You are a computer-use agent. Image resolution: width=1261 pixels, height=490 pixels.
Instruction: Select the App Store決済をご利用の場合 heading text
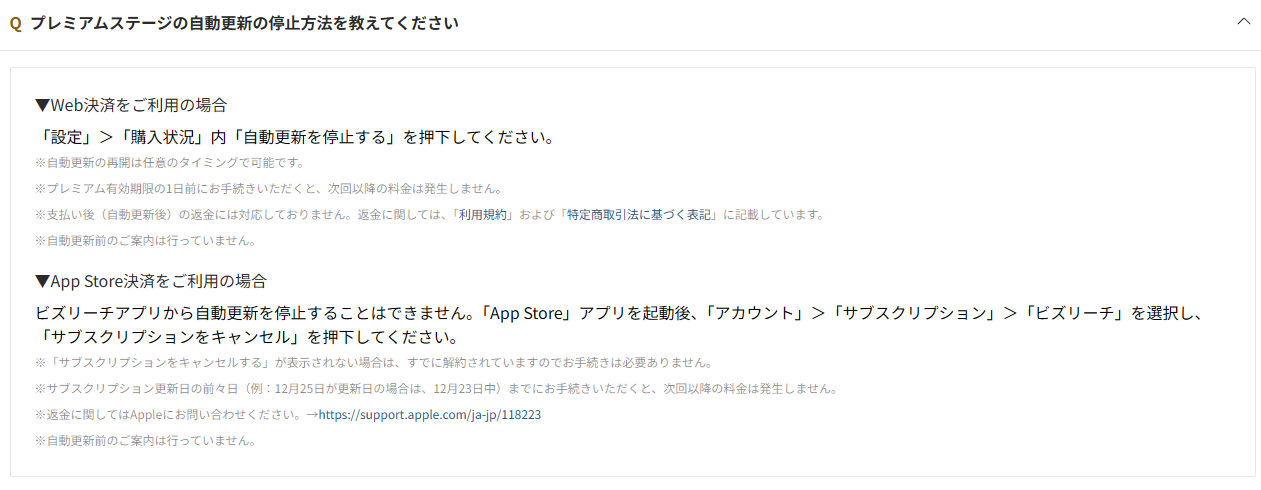159,281
